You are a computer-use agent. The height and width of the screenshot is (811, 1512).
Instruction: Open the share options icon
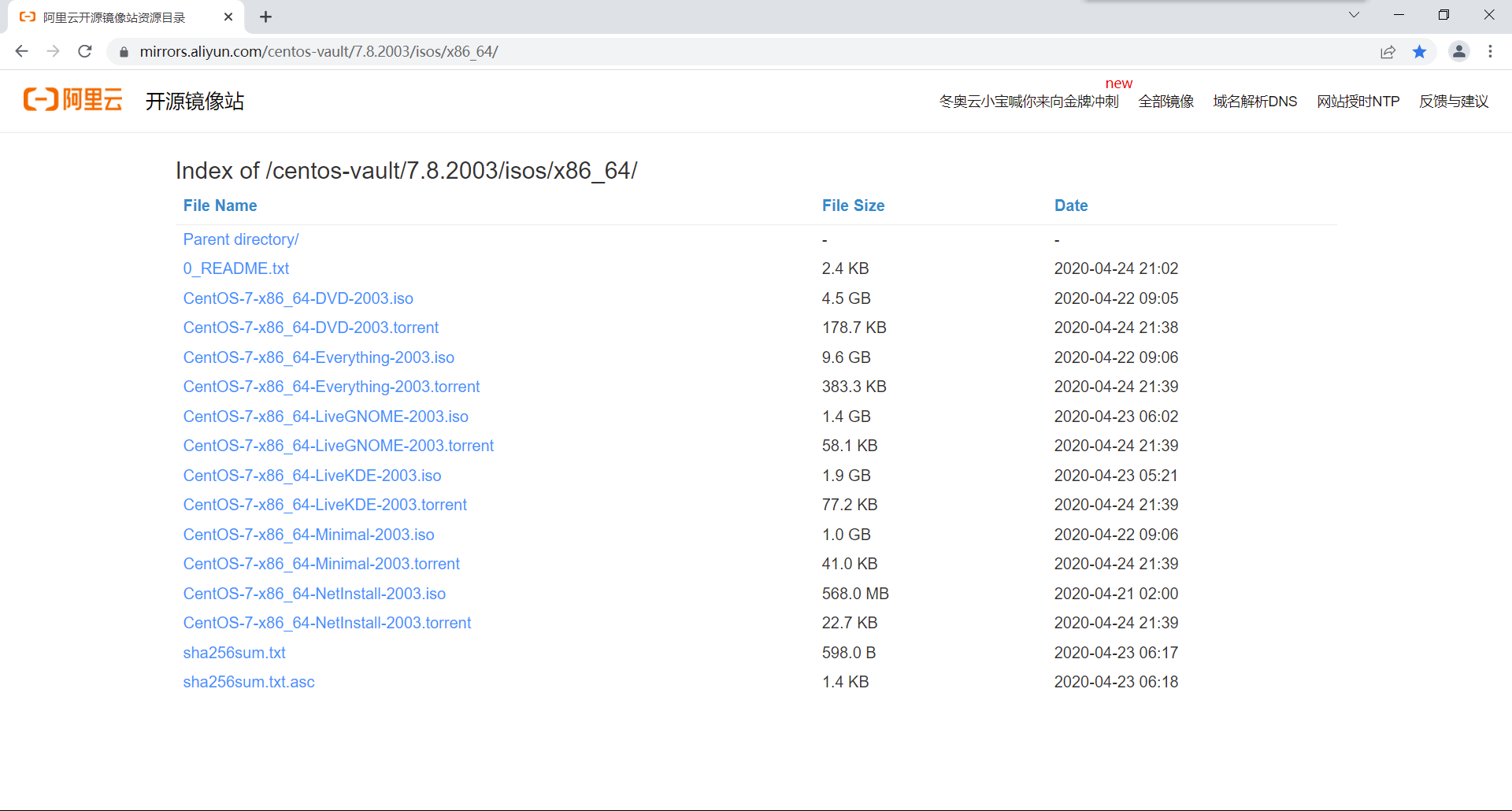(1388, 52)
